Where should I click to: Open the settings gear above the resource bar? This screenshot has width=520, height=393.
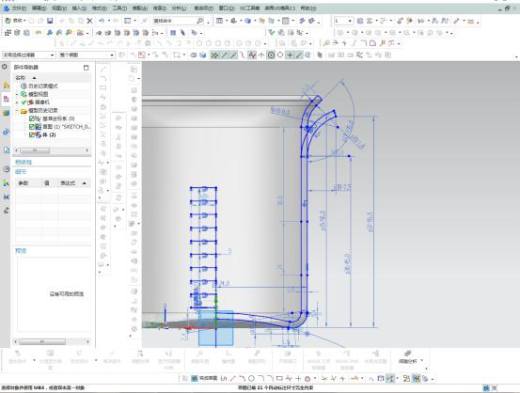point(5,67)
